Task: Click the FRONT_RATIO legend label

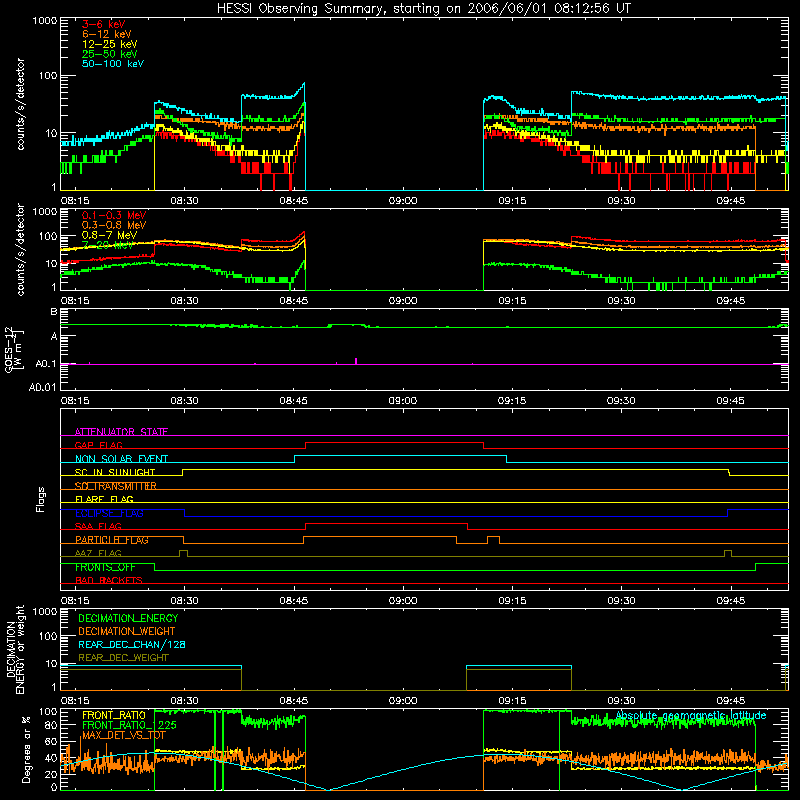Action: click(x=114, y=715)
